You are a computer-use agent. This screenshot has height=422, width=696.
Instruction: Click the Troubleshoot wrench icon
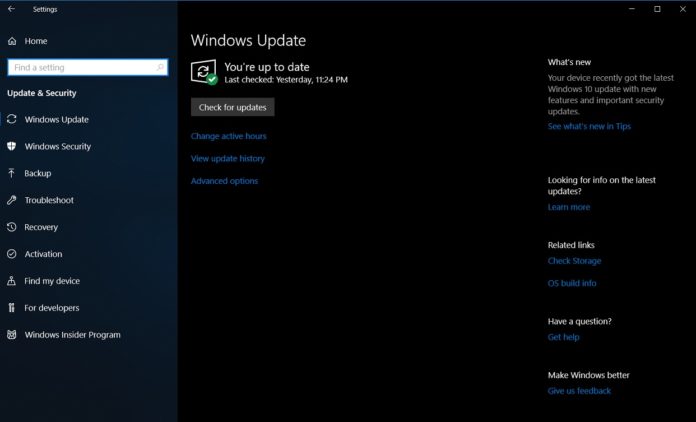click(x=12, y=200)
